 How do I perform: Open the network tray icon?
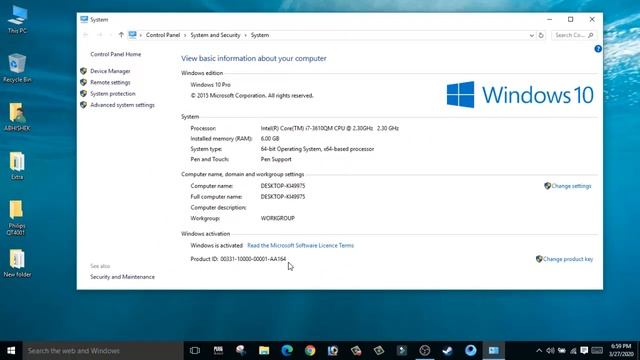point(573,351)
